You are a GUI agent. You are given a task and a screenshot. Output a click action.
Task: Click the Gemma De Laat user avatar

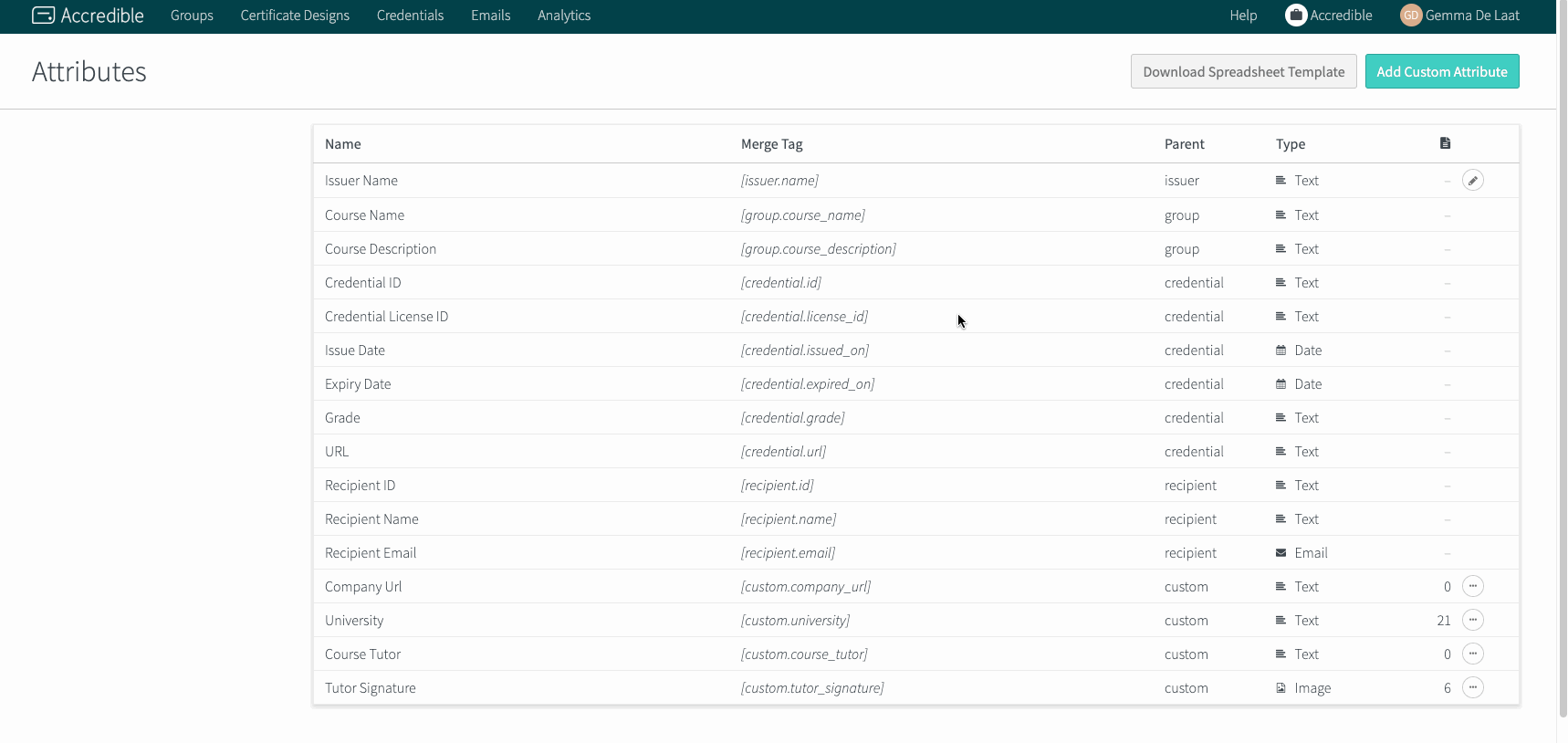tap(1410, 16)
